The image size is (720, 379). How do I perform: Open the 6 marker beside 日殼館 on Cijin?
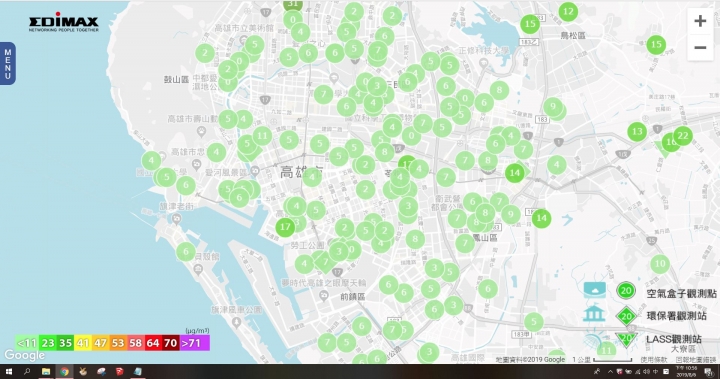pyautogui.click(x=186, y=251)
